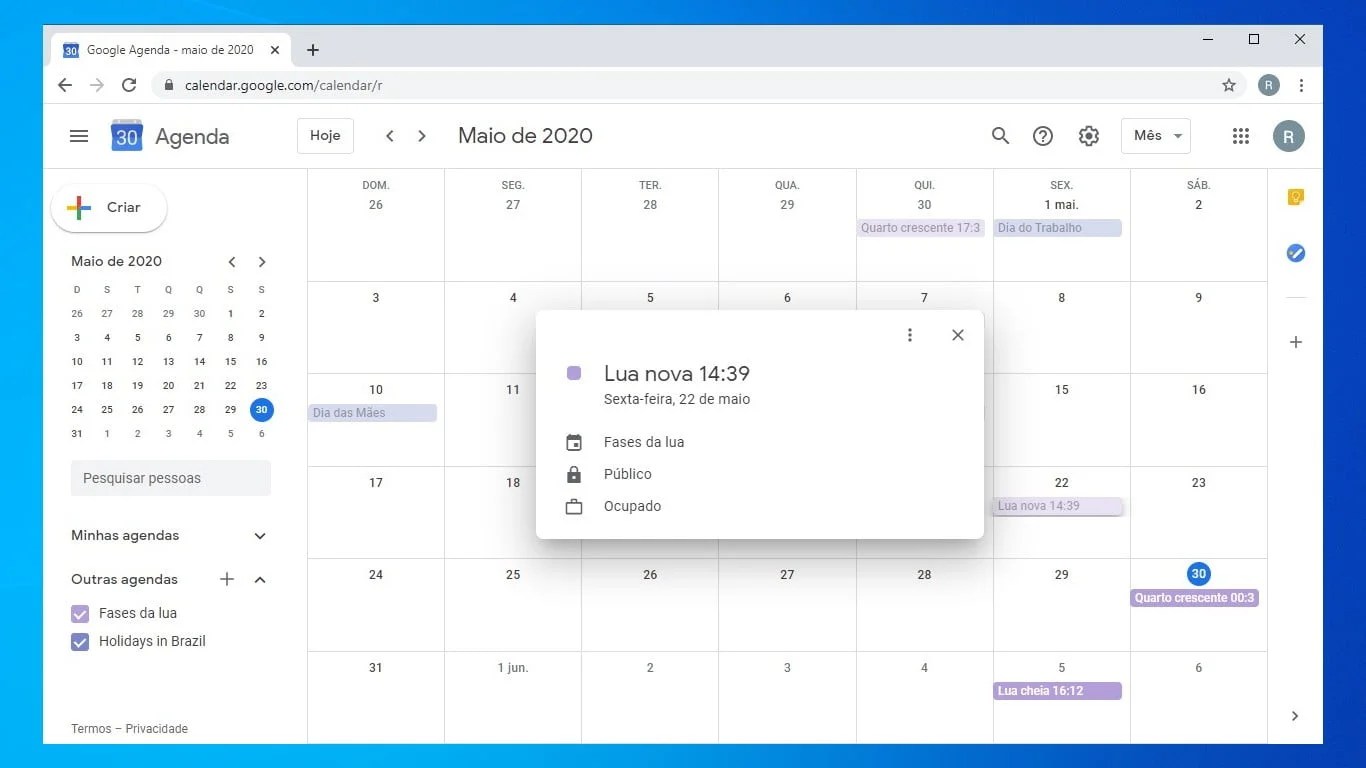Screen dimensions: 1366x768
Task: Reload the page in Chrome
Action: (129, 85)
